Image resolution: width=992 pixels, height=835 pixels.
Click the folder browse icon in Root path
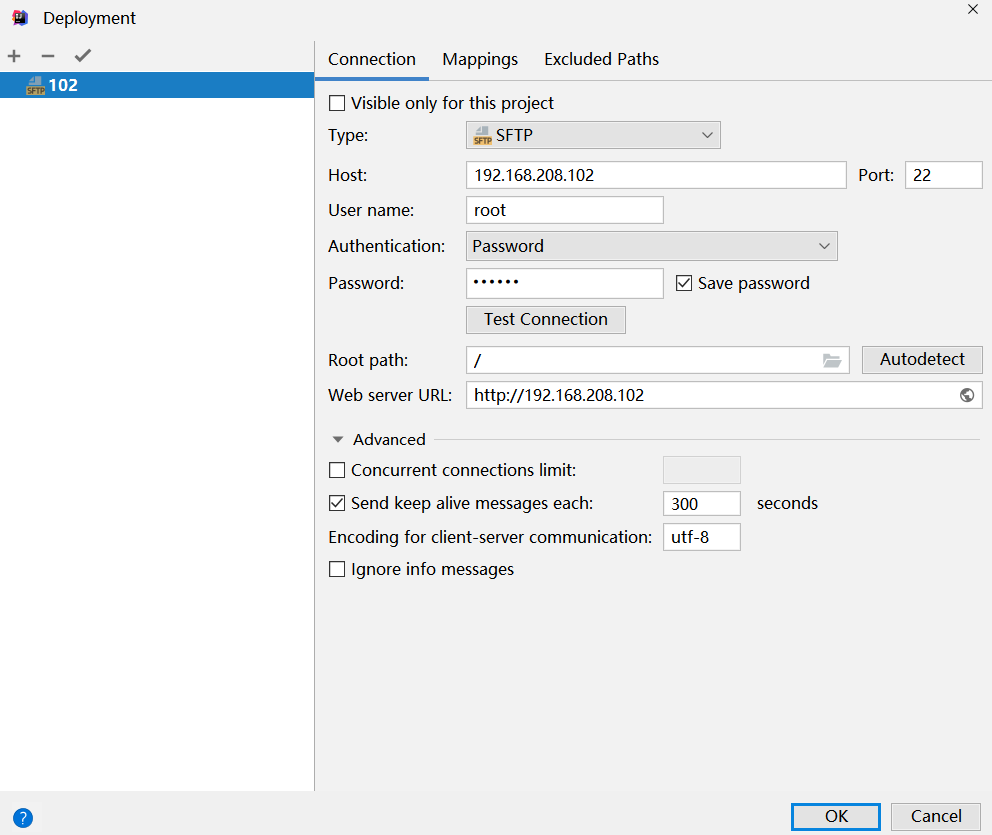(x=831, y=360)
